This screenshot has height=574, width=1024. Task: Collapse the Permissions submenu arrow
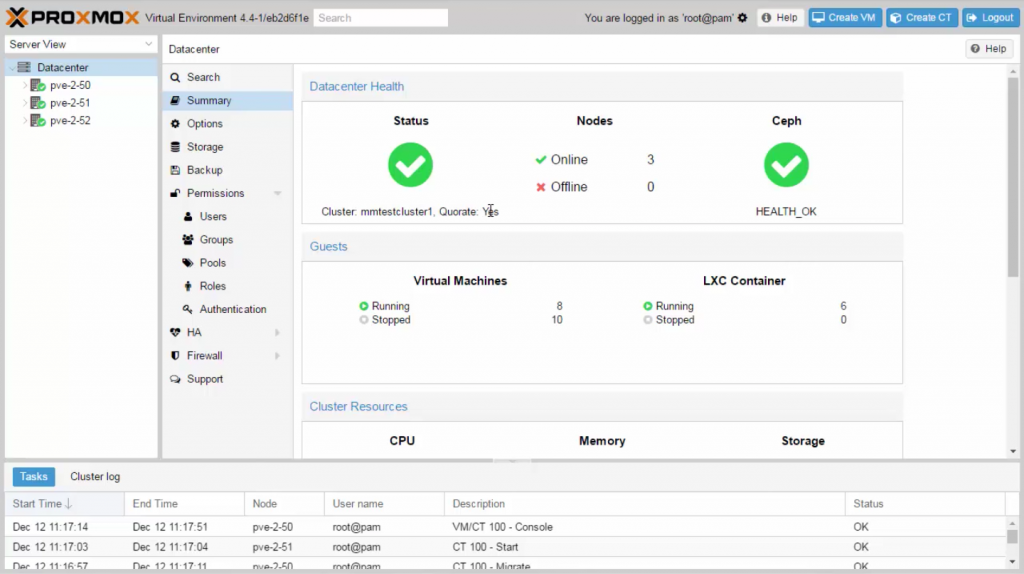pyautogui.click(x=277, y=193)
